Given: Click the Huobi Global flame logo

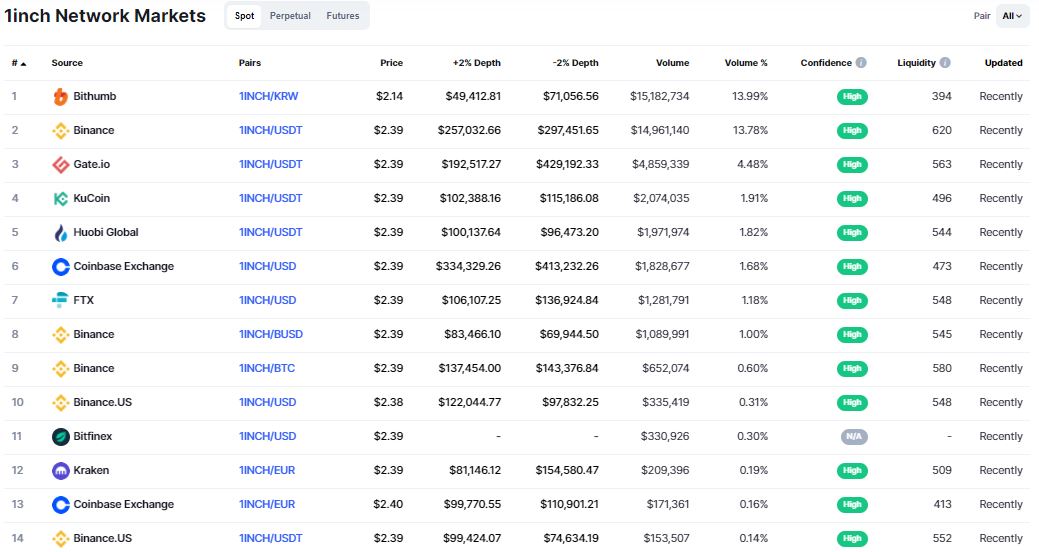Looking at the screenshot, I should click(x=60, y=233).
